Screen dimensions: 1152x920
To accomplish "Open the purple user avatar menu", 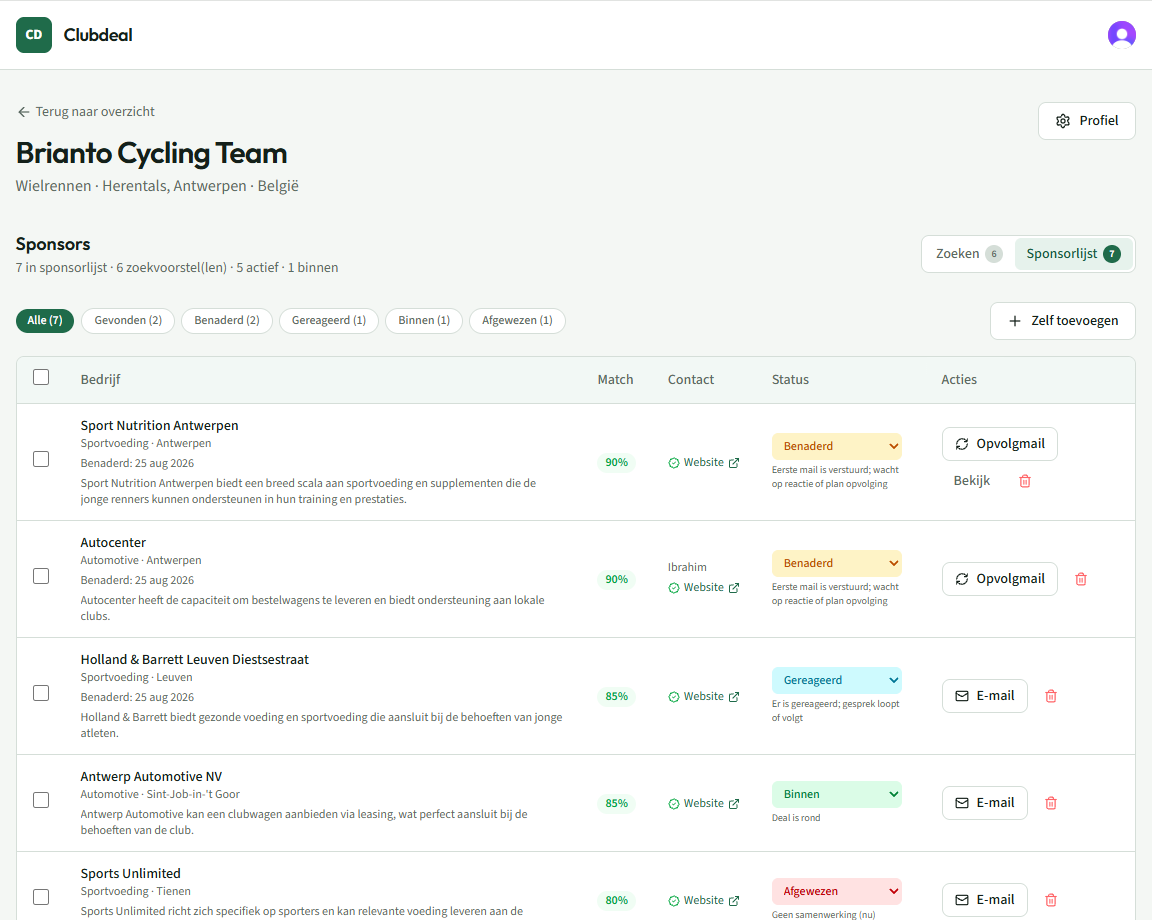I will click(x=1121, y=35).
